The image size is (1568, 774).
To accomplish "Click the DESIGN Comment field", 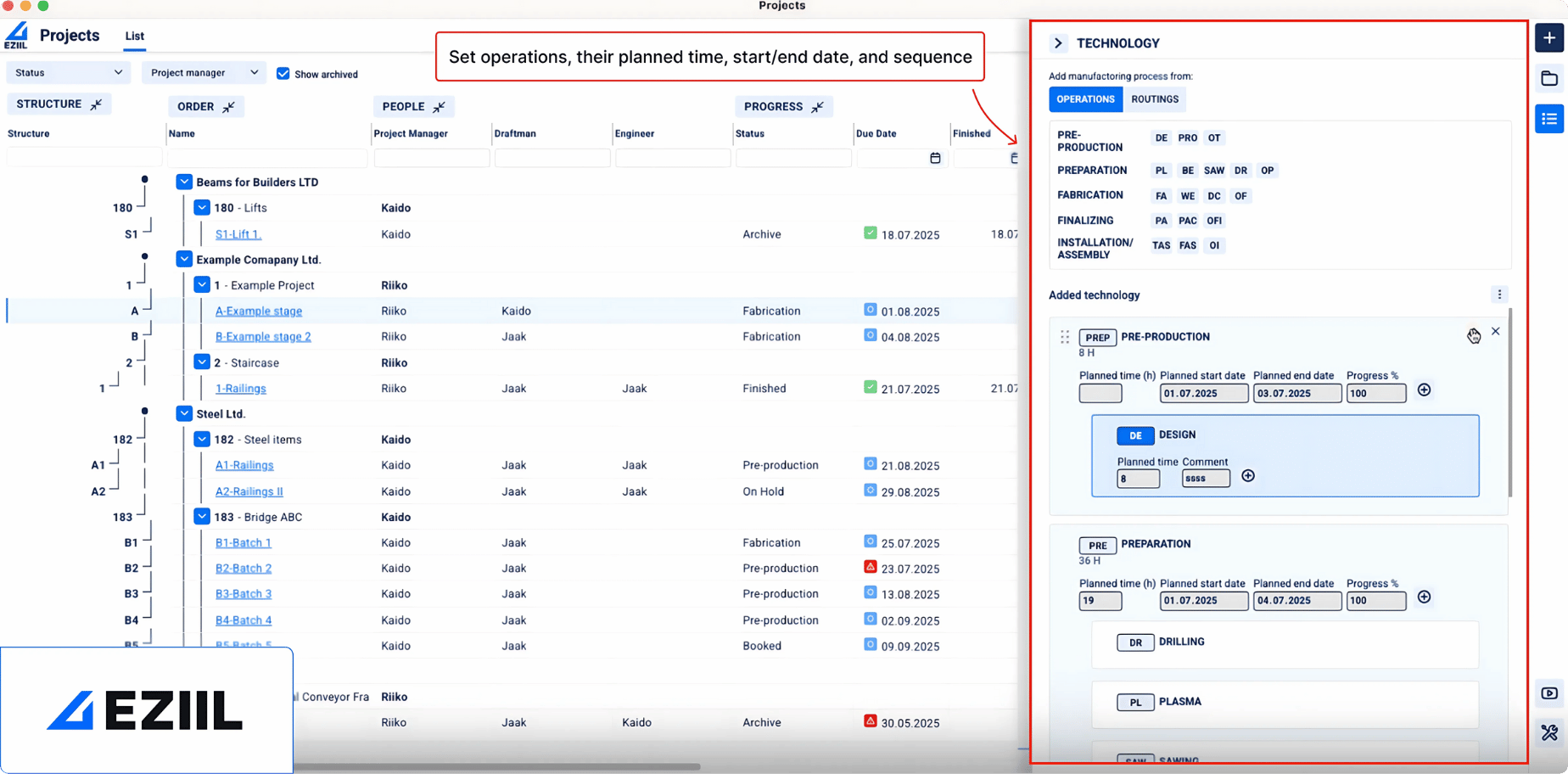I will coord(1206,479).
